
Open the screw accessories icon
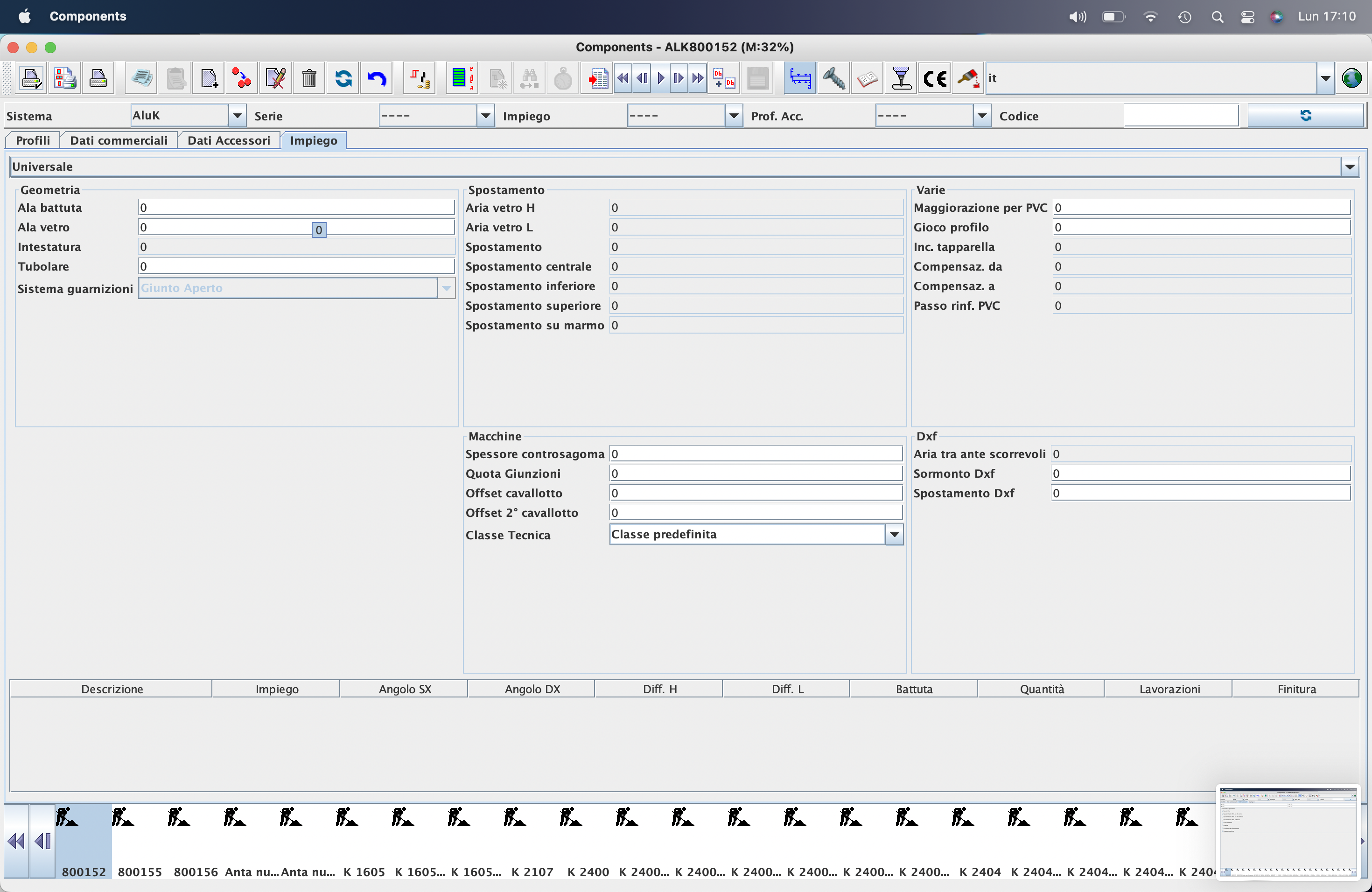pos(833,78)
